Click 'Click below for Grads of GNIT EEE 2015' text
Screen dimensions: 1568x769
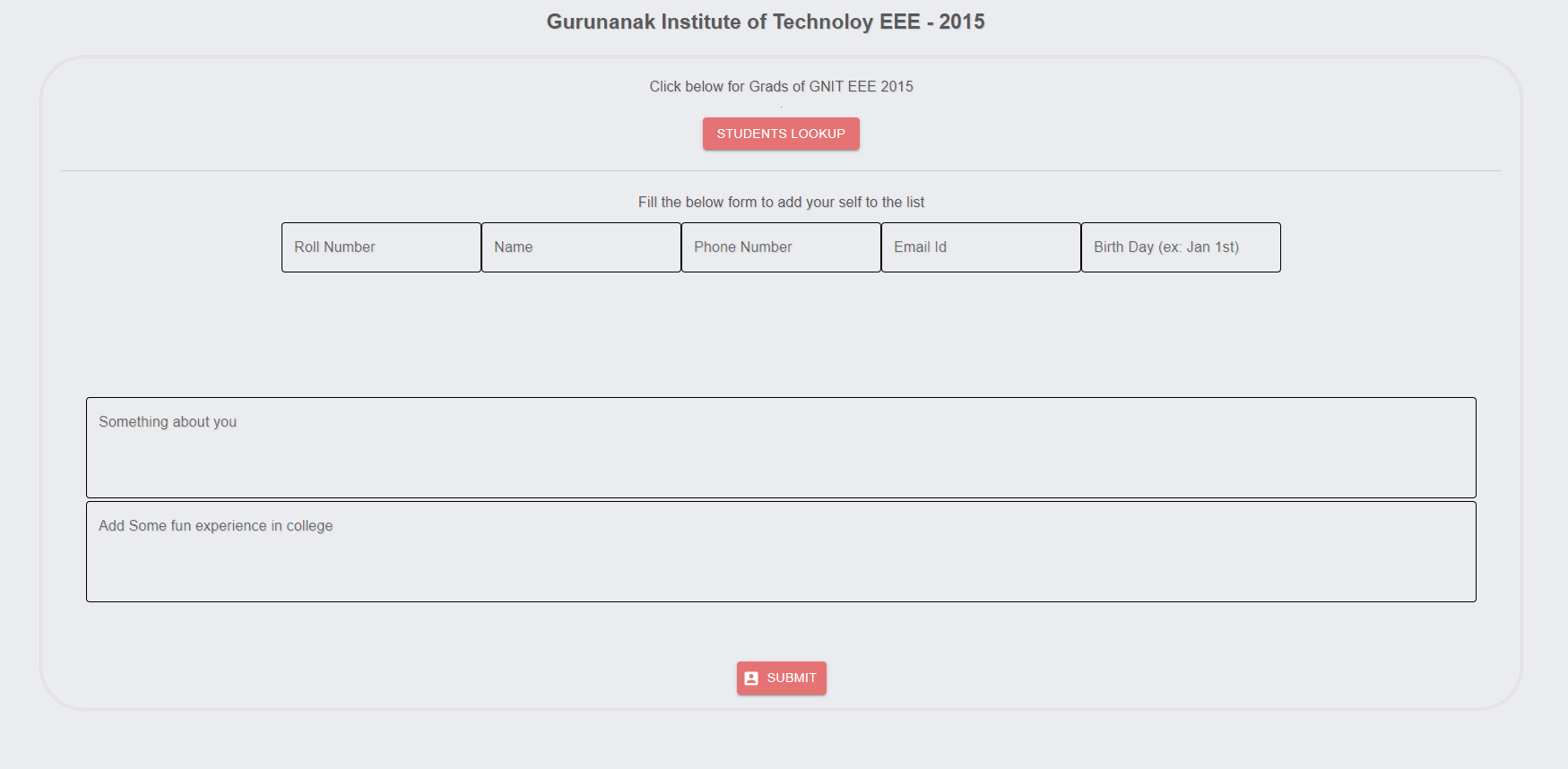coord(781,86)
